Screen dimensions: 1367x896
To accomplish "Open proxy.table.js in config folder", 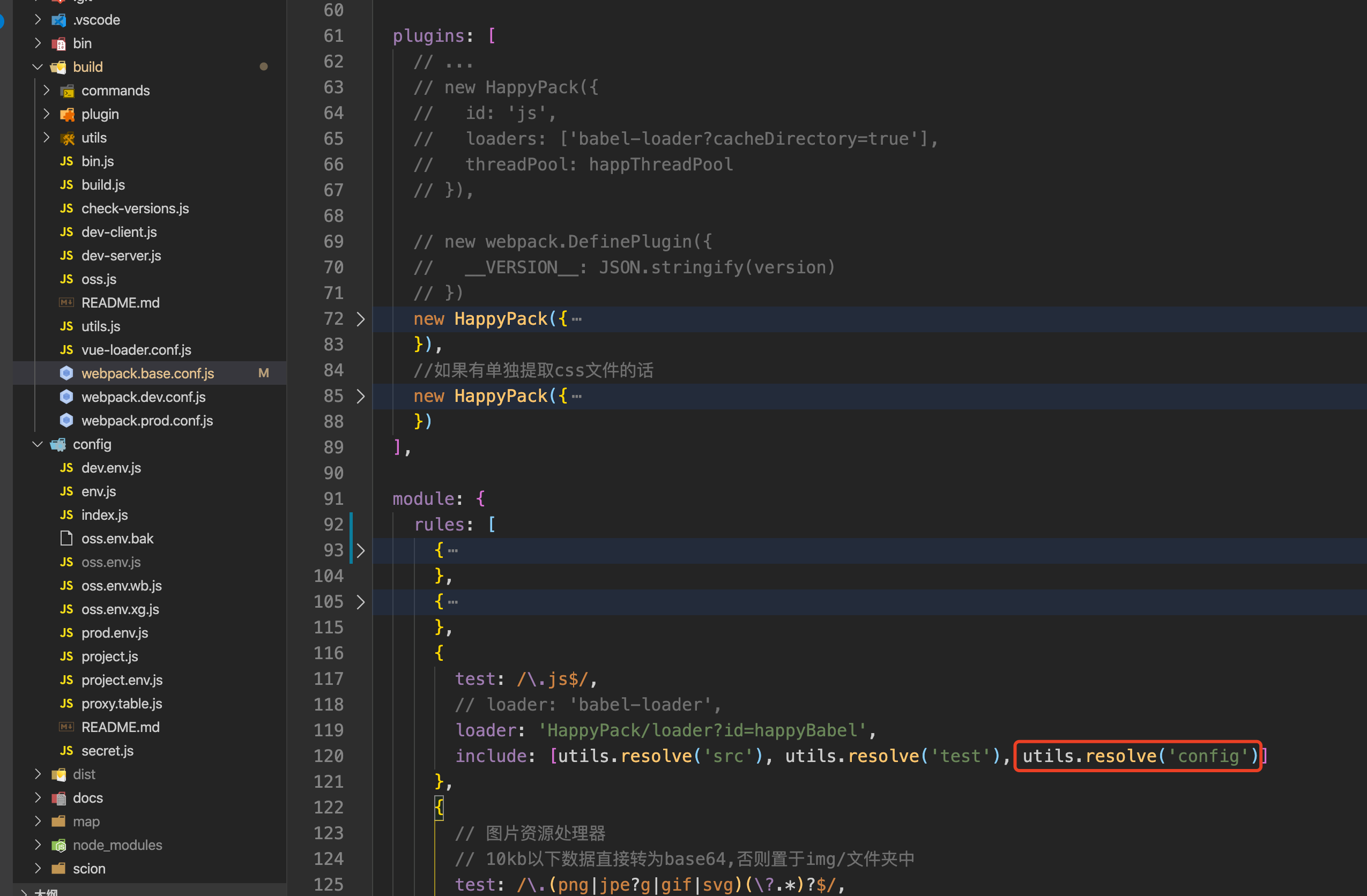I will click(122, 704).
